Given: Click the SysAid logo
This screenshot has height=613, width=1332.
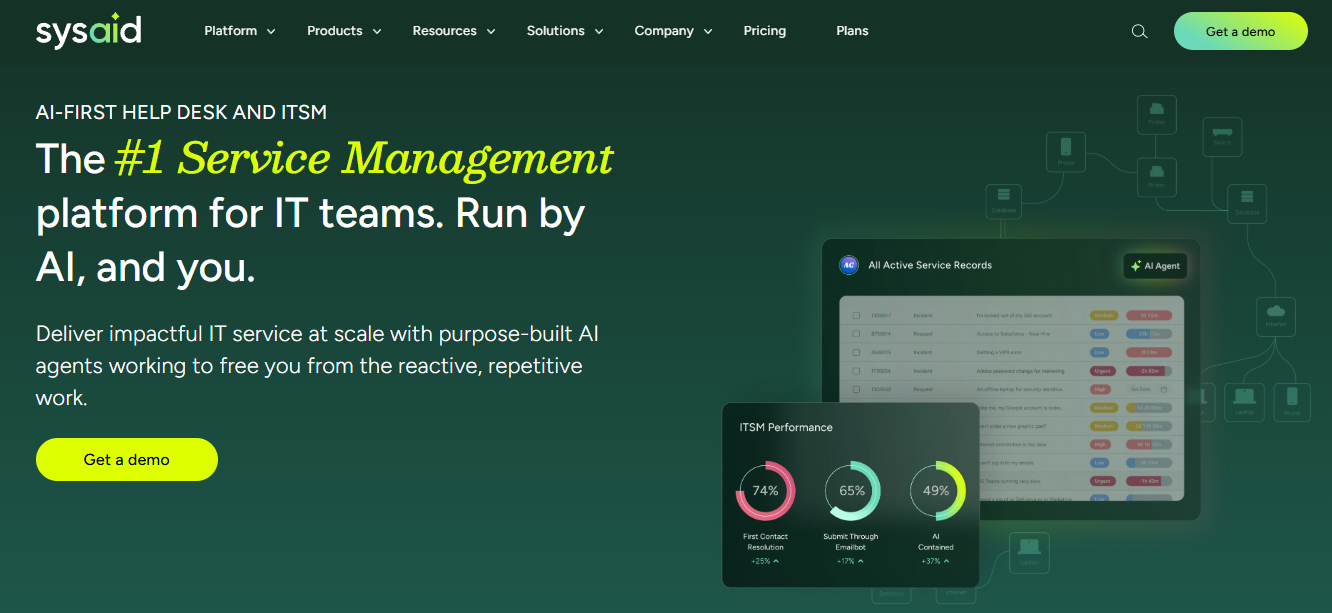Looking at the screenshot, I should (88, 30).
